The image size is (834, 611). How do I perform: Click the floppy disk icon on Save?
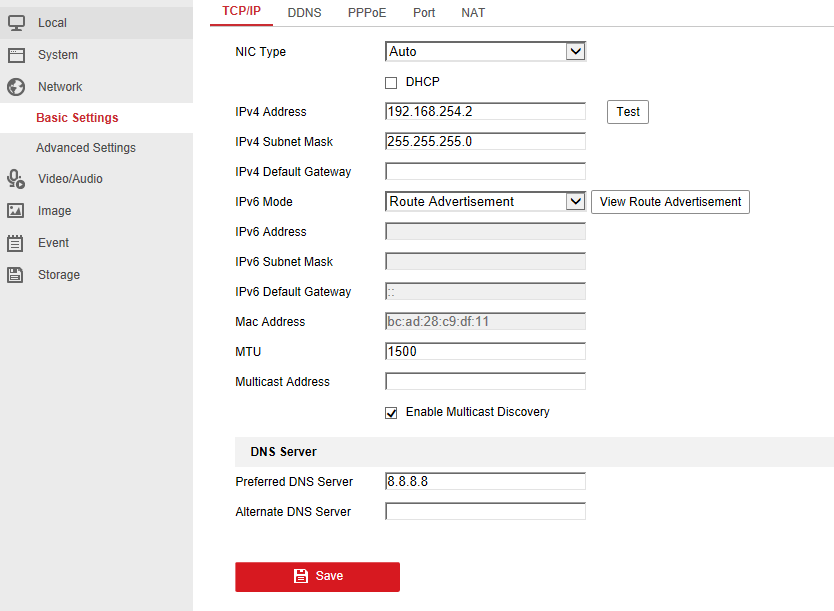pyautogui.click(x=300, y=576)
